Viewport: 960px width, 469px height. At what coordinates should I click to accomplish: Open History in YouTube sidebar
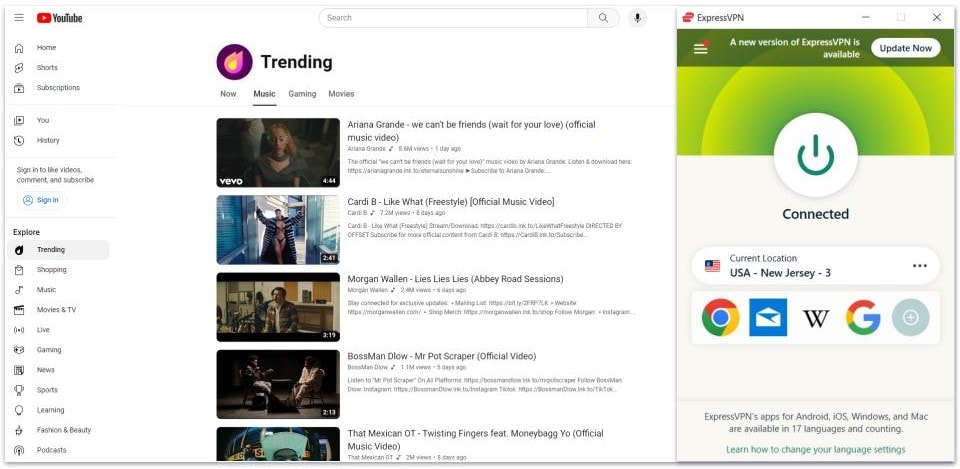tap(58, 141)
